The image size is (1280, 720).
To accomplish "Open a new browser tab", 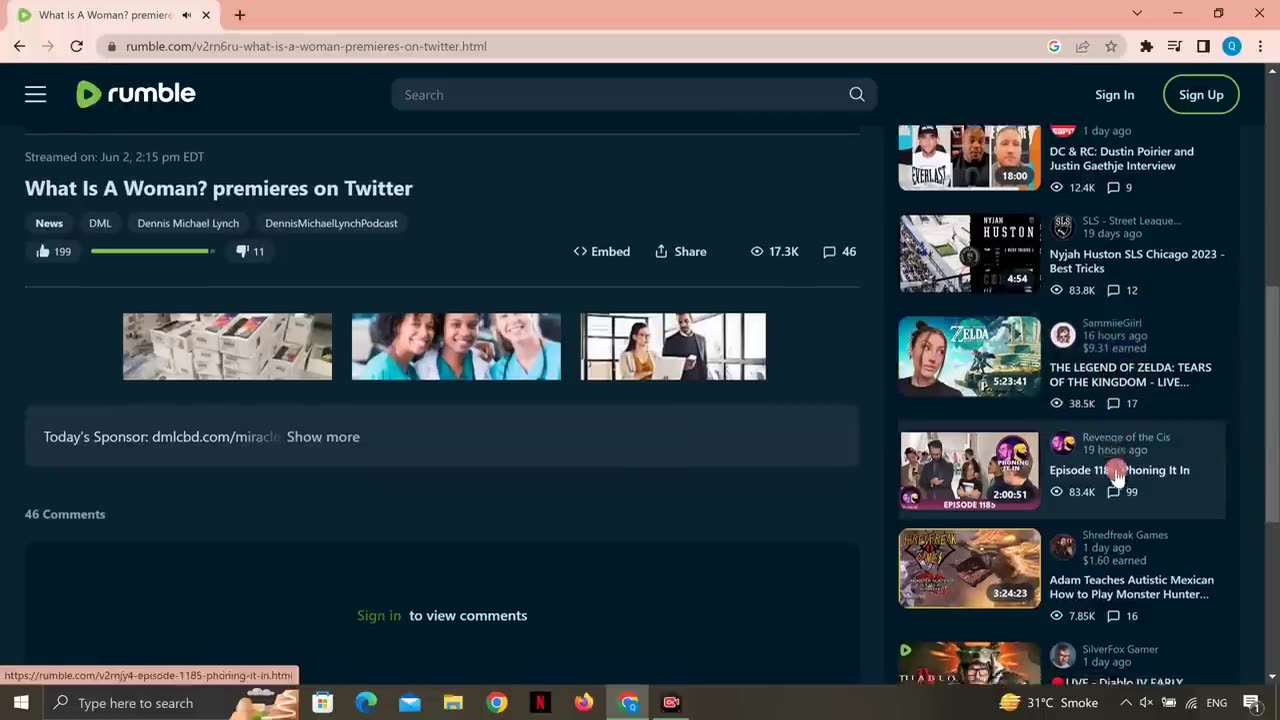I will point(240,15).
